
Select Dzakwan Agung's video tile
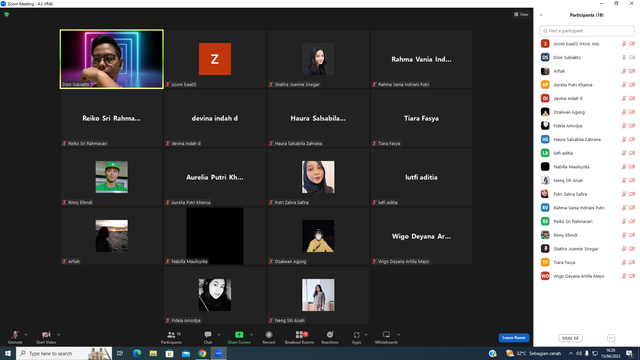coord(318,236)
